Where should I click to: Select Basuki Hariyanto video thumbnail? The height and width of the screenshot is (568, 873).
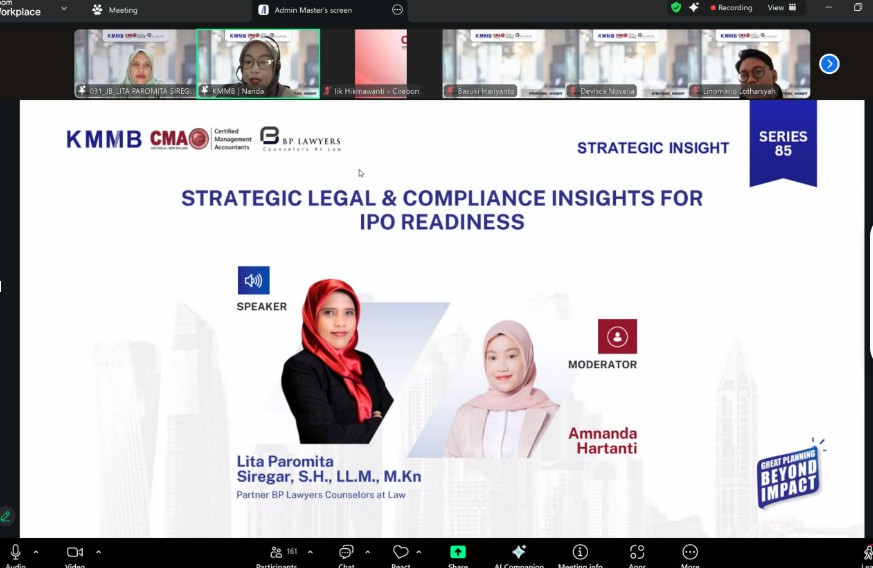click(503, 63)
